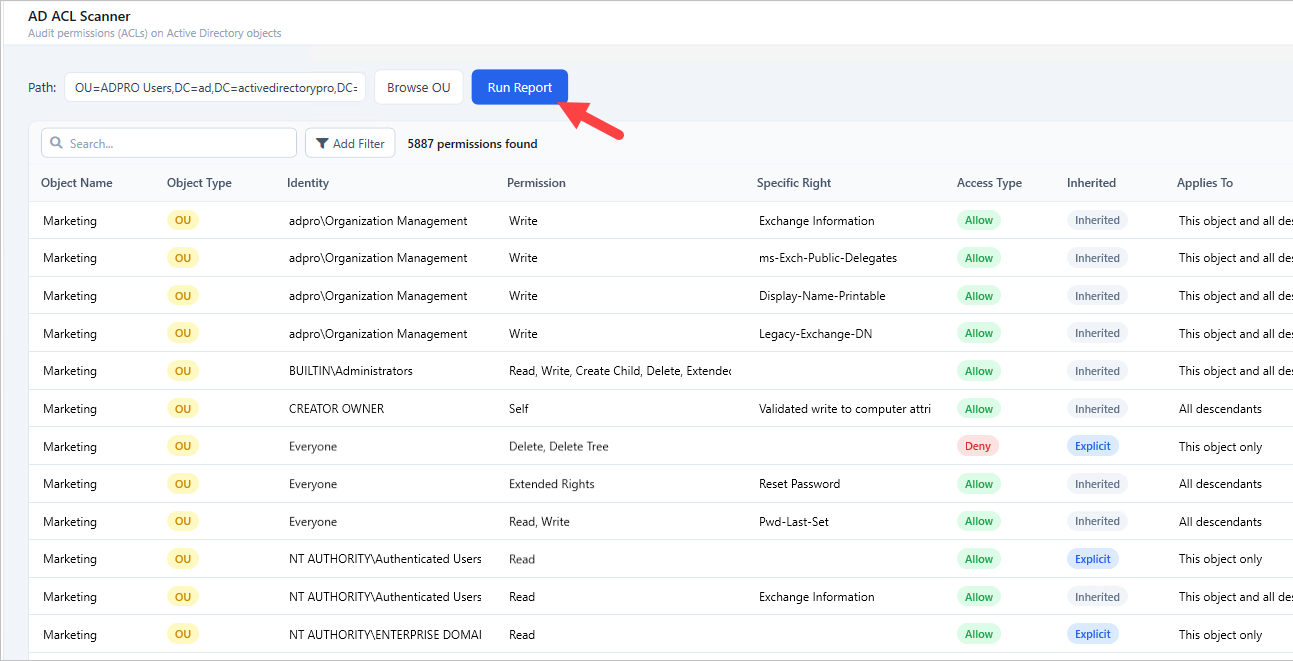Click 'Extended Rights' permission cell

click(x=552, y=484)
